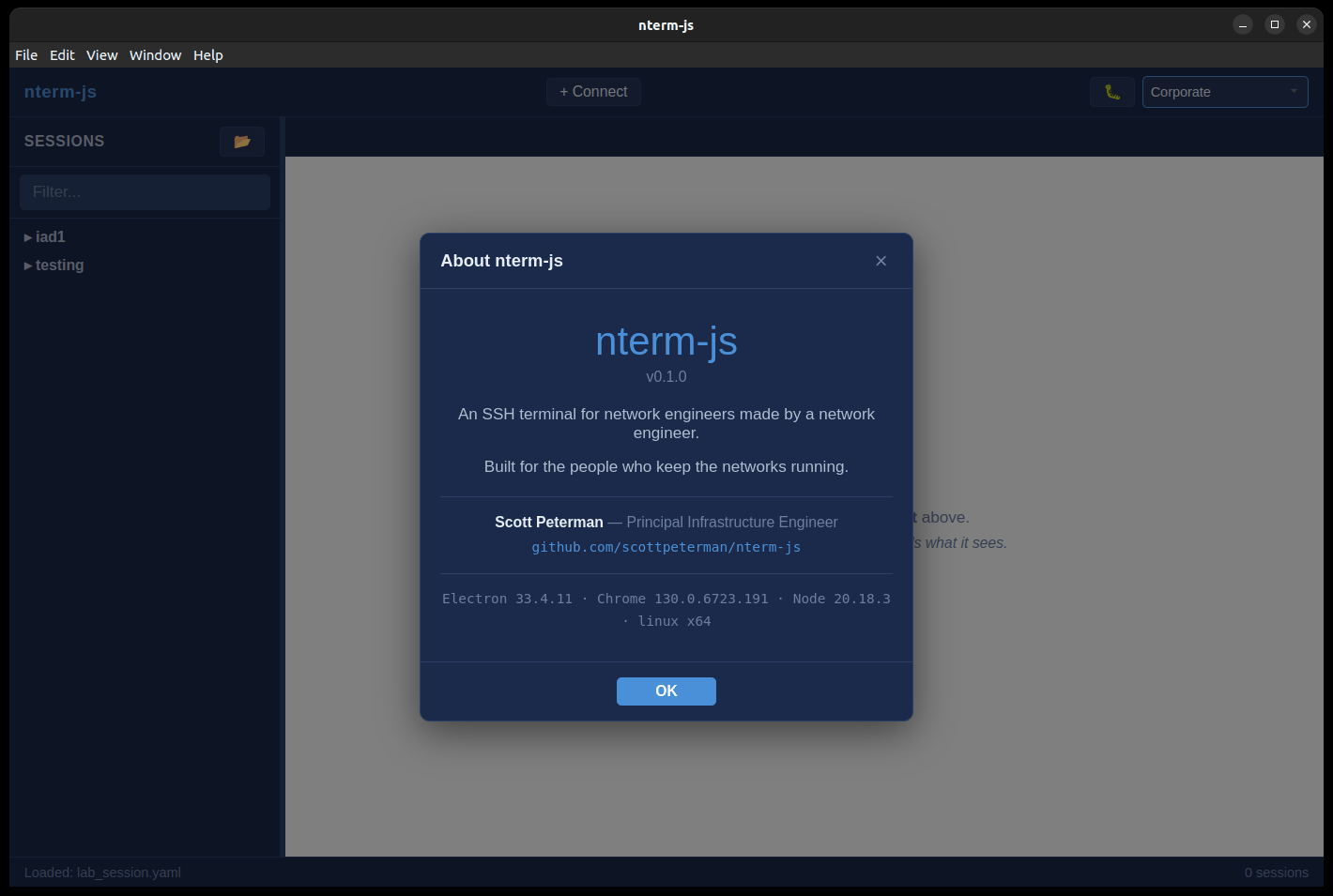This screenshot has width=1333, height=896.
Task: Click the 0 sessions status indicator
Action: [x=1276, y=872]
